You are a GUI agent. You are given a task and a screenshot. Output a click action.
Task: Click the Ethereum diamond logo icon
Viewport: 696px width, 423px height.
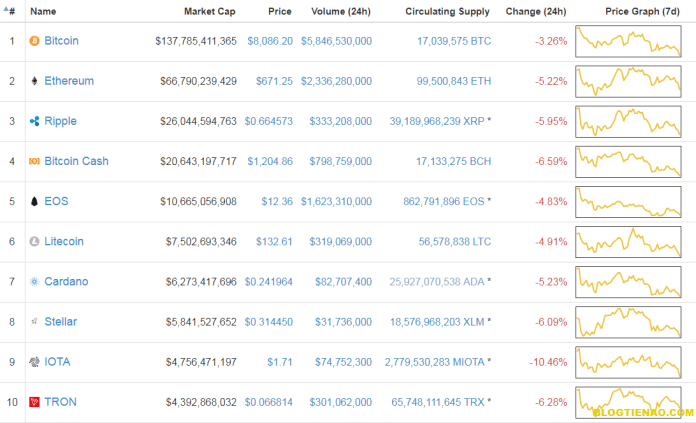[x=34, y=81]
